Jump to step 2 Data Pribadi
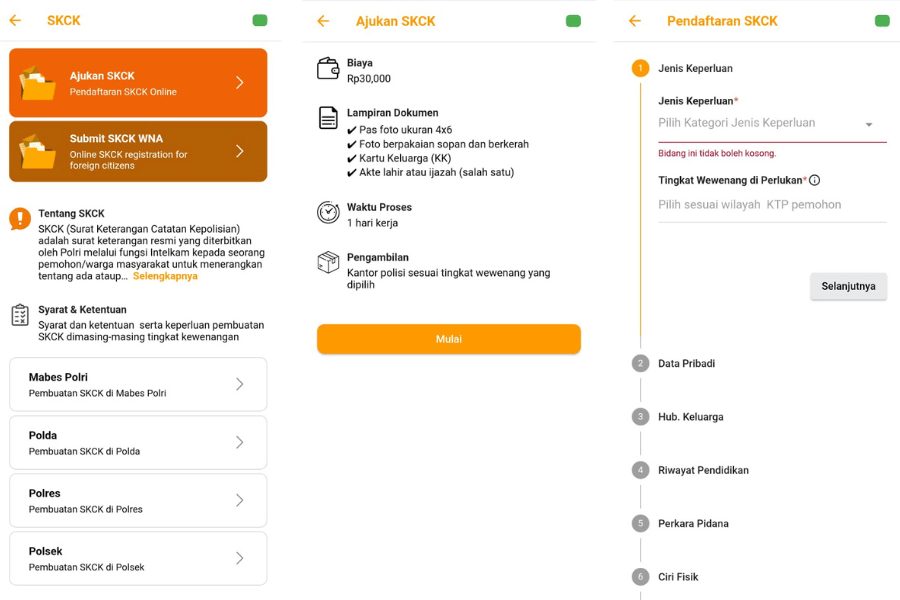This screenshot has height=600, width=900. [x=686, y=363]
